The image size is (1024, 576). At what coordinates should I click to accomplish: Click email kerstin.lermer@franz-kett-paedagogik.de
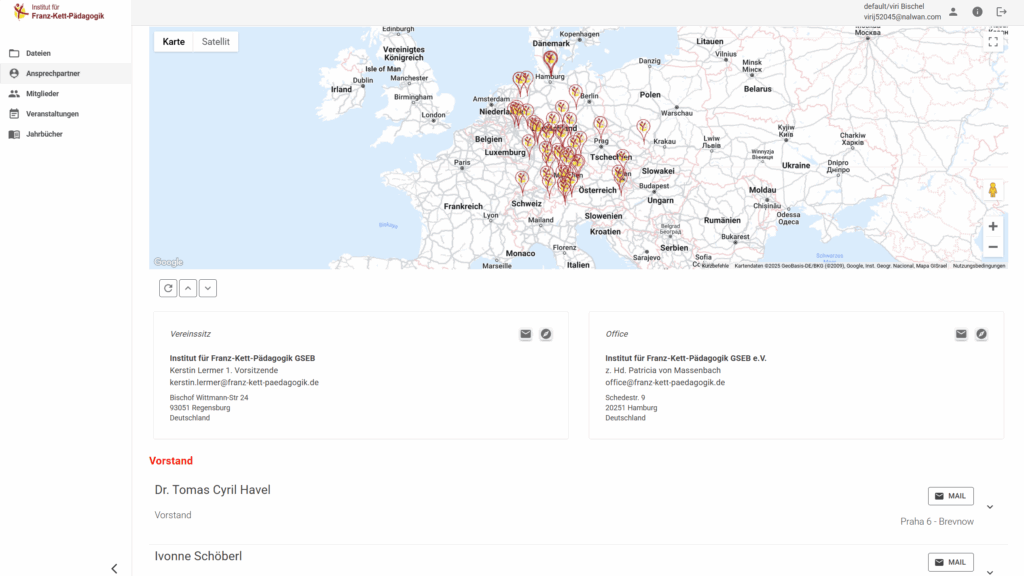[x=244, y=383]
